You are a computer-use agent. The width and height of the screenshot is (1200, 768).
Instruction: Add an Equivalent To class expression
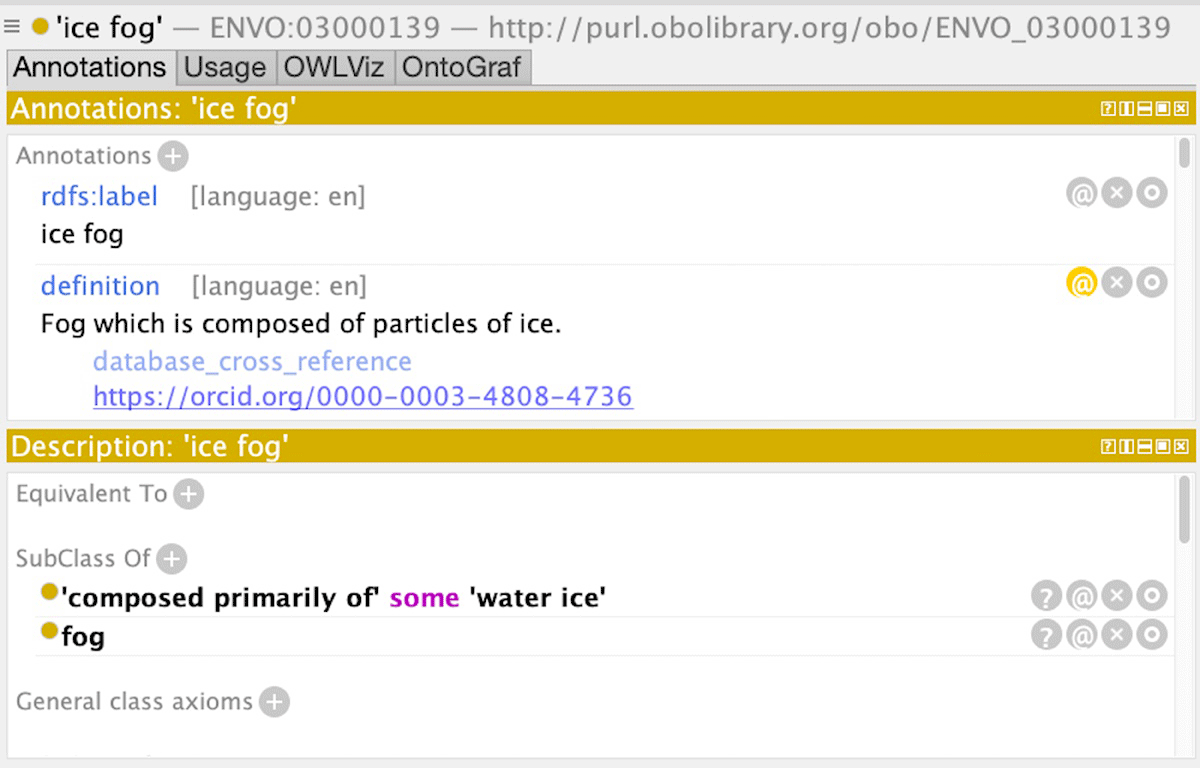(x=188, y=494)
